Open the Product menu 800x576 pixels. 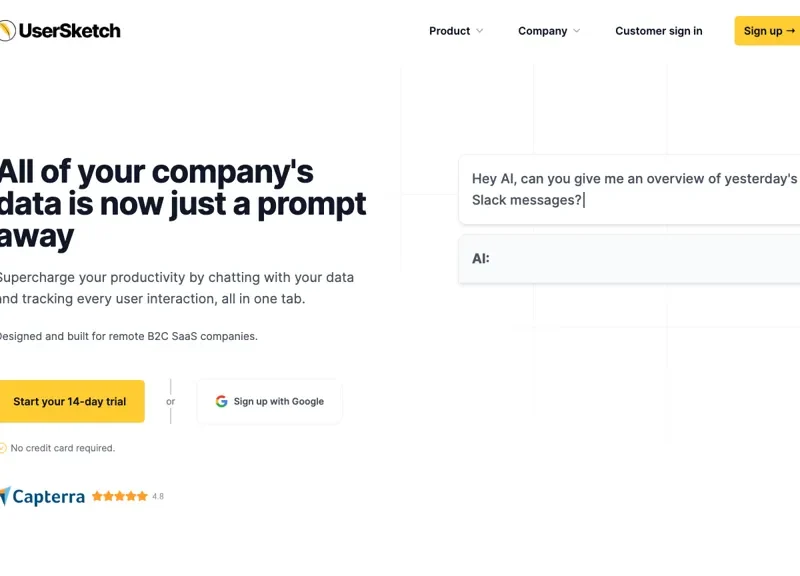[456, 31]
